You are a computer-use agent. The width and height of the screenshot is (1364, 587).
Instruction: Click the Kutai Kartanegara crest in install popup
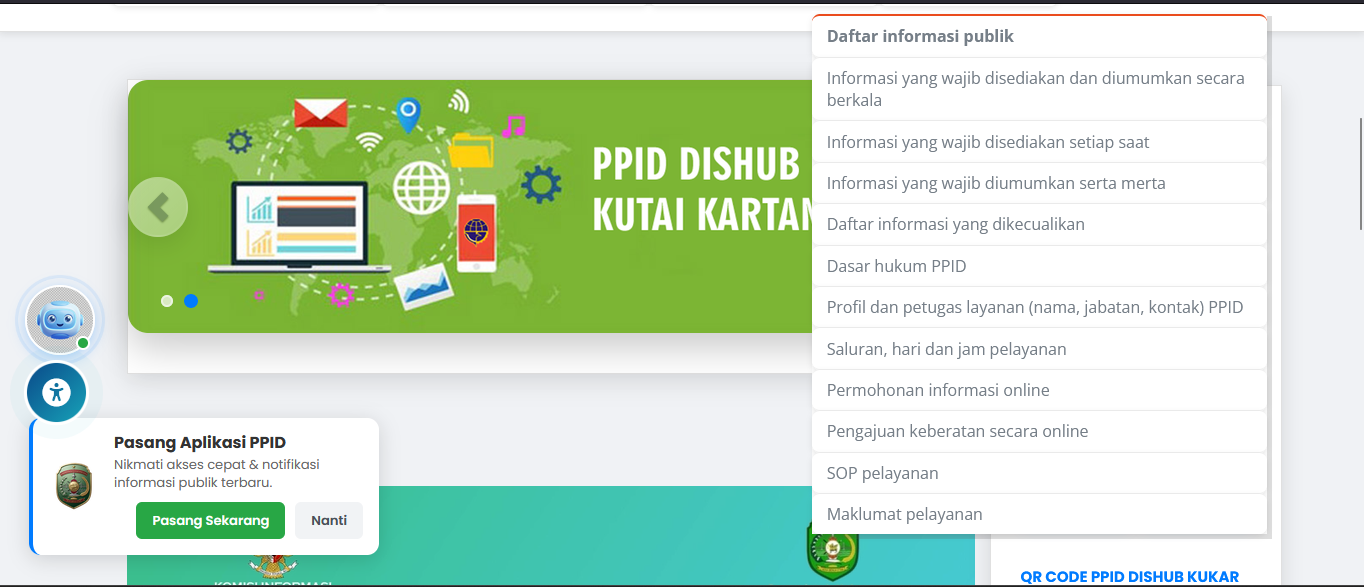coord(74,486)
